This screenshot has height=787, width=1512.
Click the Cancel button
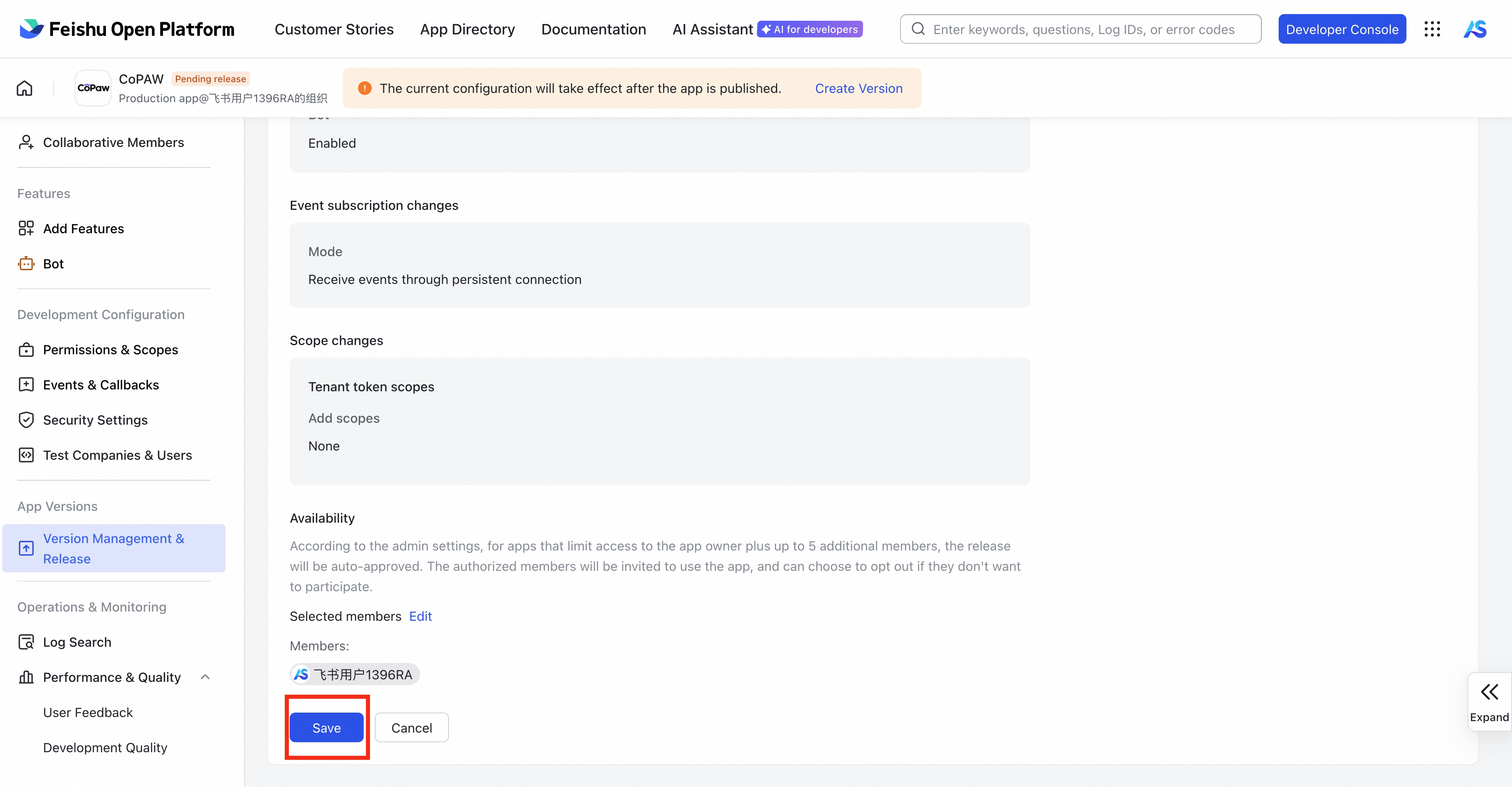412,728
